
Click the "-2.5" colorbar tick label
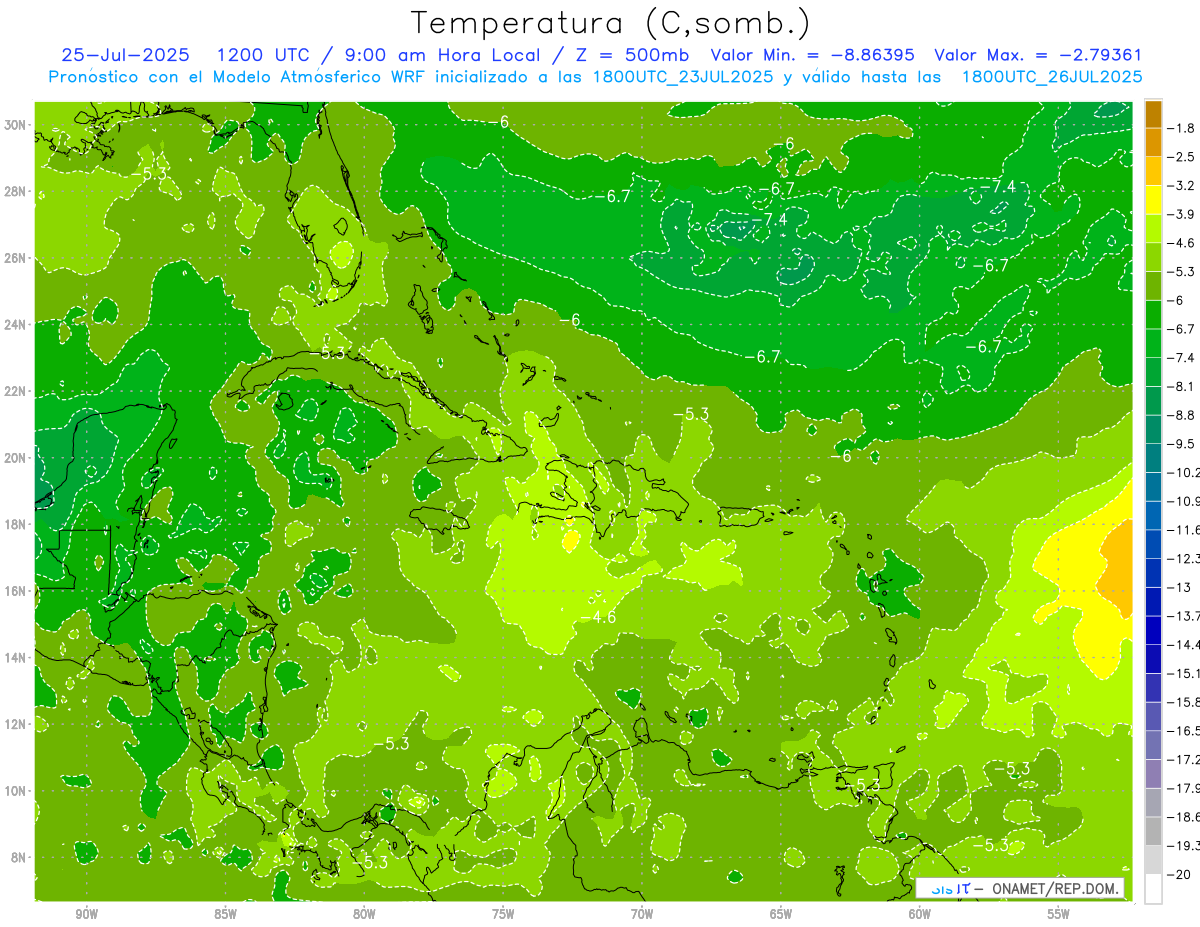click(x=1182, y=157)
